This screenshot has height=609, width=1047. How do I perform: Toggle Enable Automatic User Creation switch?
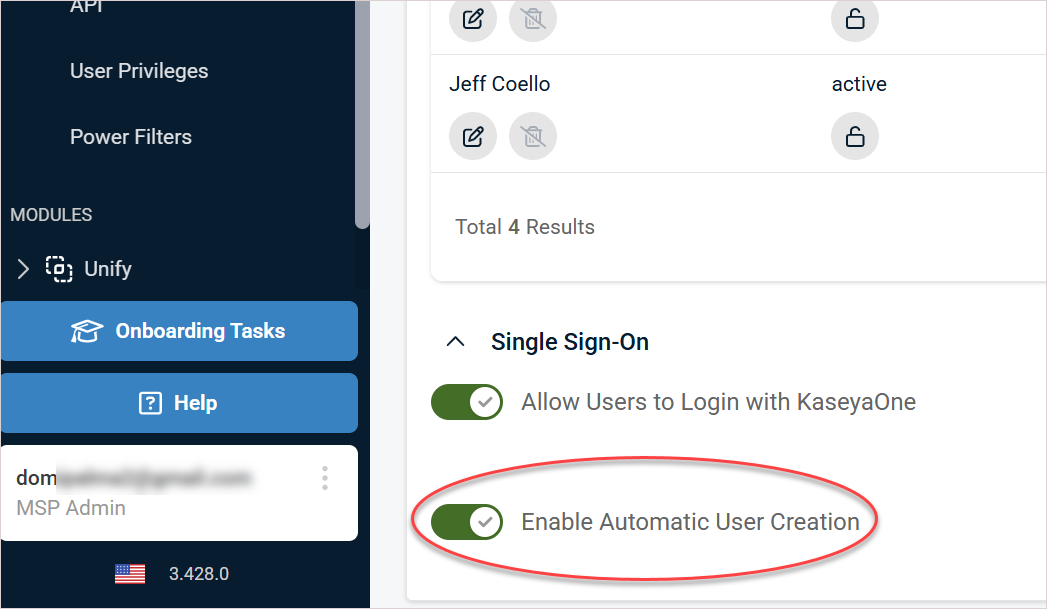pos(467,521)
